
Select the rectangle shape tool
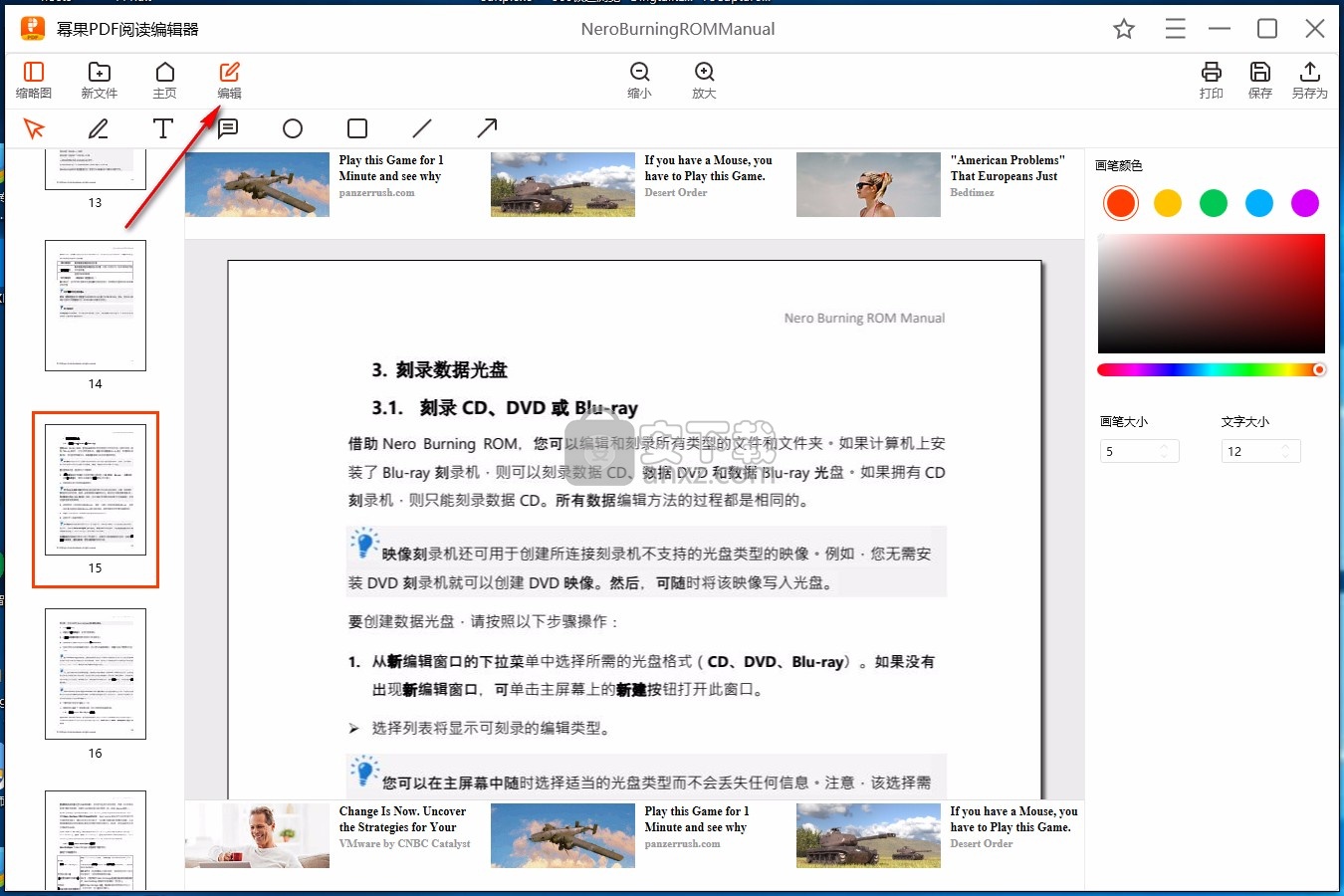[x=357, y=128]
